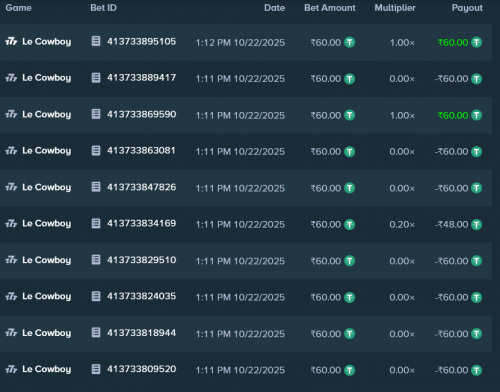Viewport: 500px width, 392px height.
Task: Open bet ID 413733889417
Action: click(141, 78)
